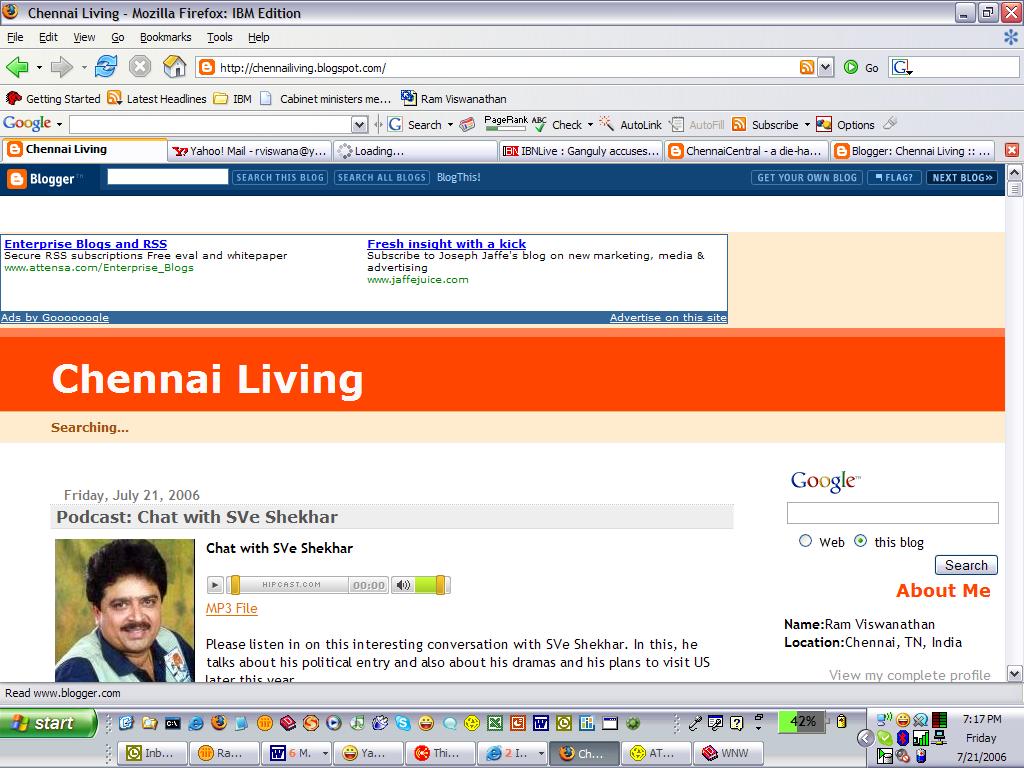This screenshot has width=1024, height=768.
Task: Open 'View my complete profile' link
Action: click(x=910, y=675)
